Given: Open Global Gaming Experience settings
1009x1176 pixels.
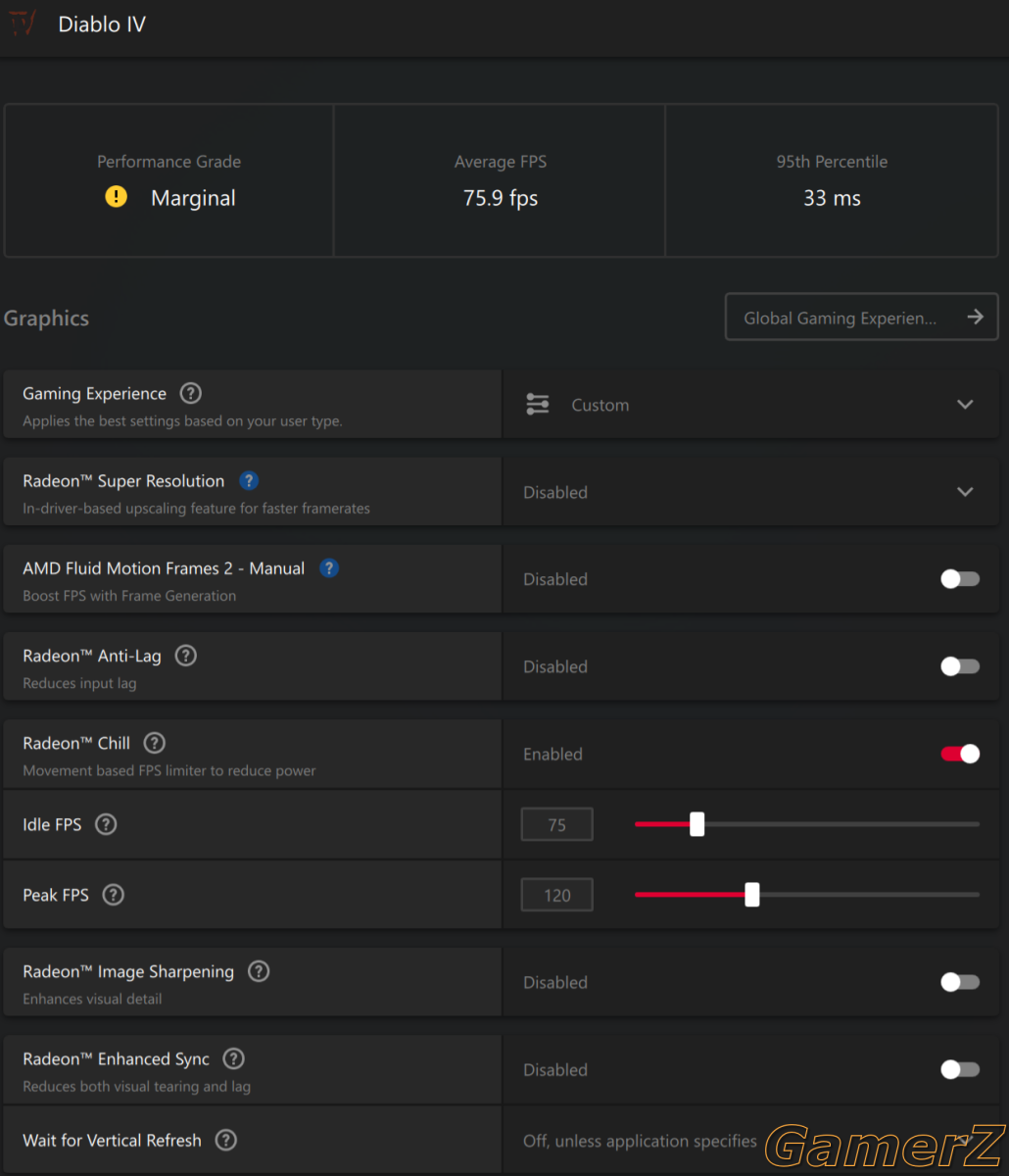Looking at the screenshot, I should pos(861,318).
